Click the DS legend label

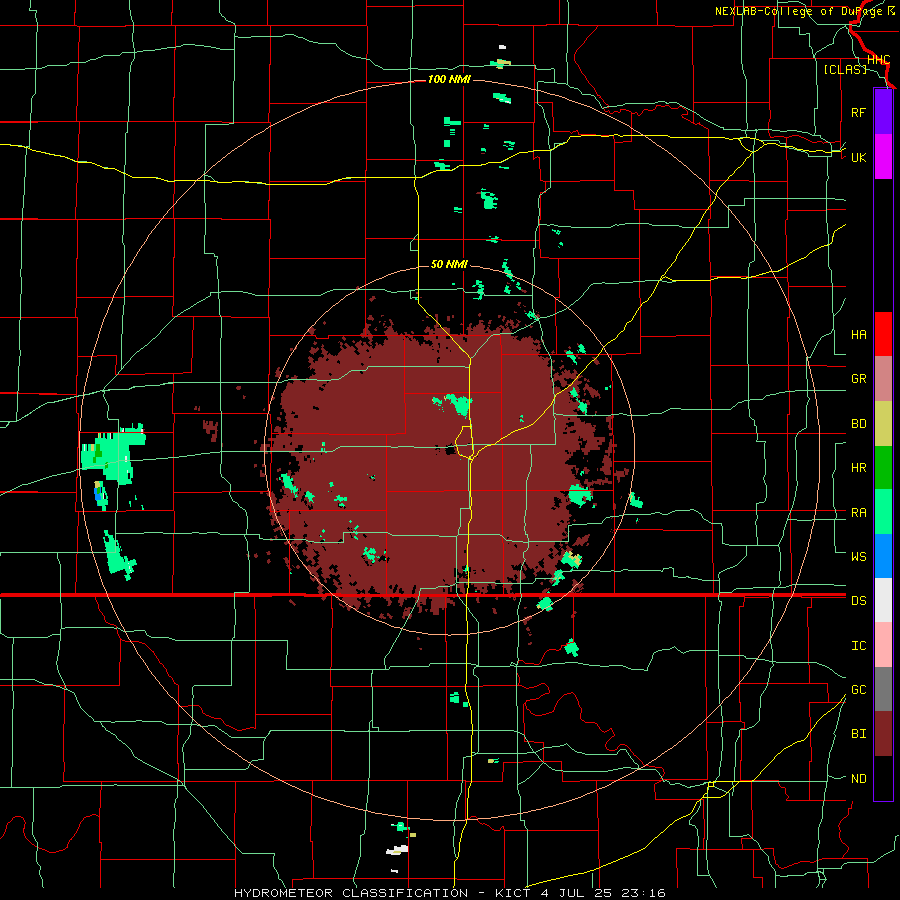(x=858, y=601)
